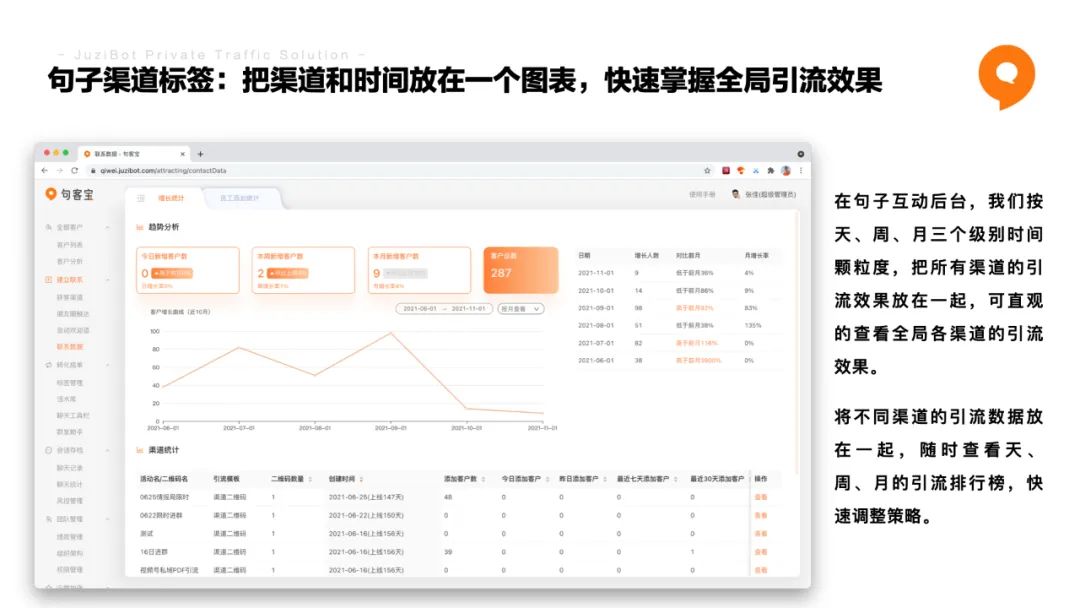Select 聊天记录 in the sidebar
The width and height of the screenshot is (1080, 608).
click(70, 468)
